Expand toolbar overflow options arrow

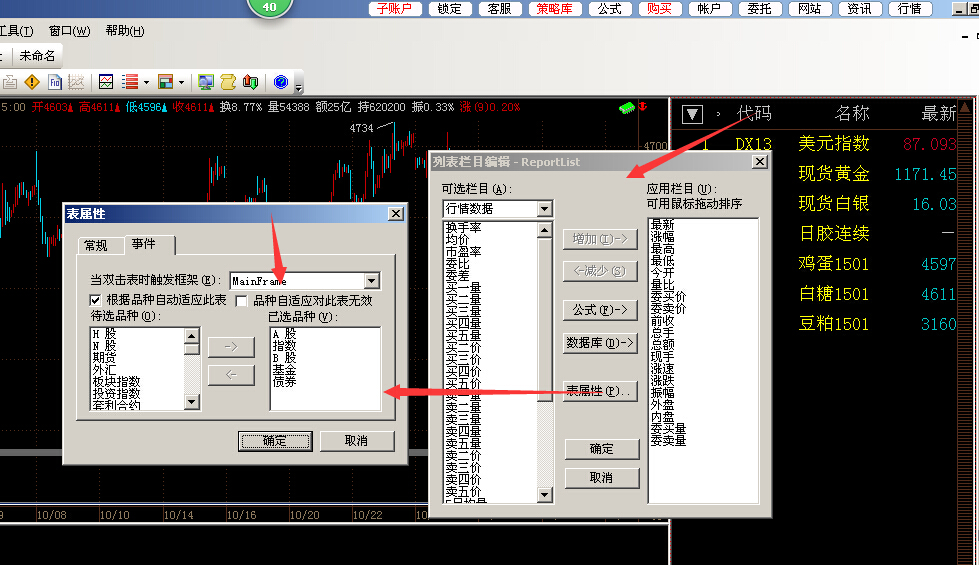point(298,87)
